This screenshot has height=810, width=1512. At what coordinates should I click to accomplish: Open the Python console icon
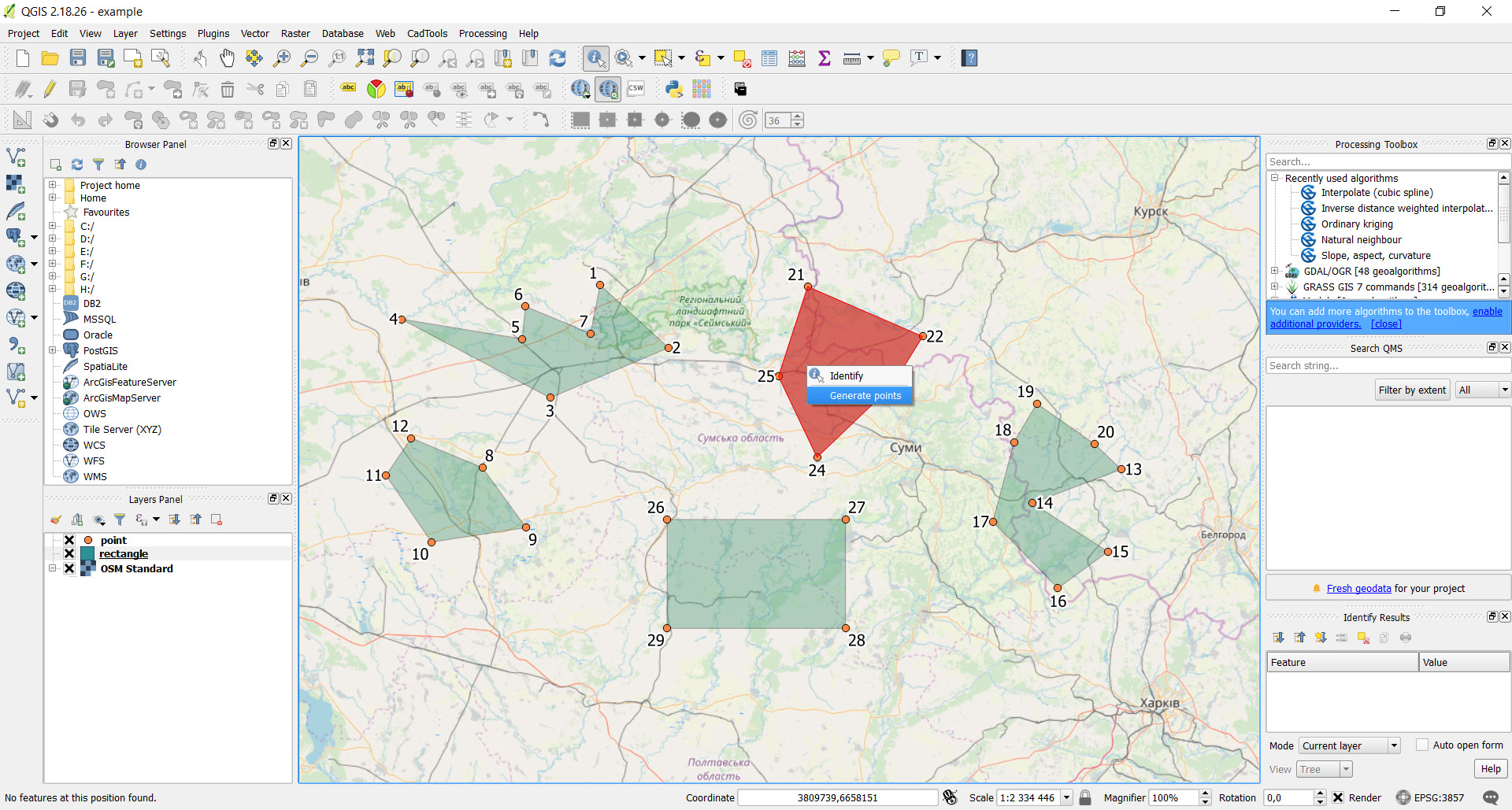674,89
